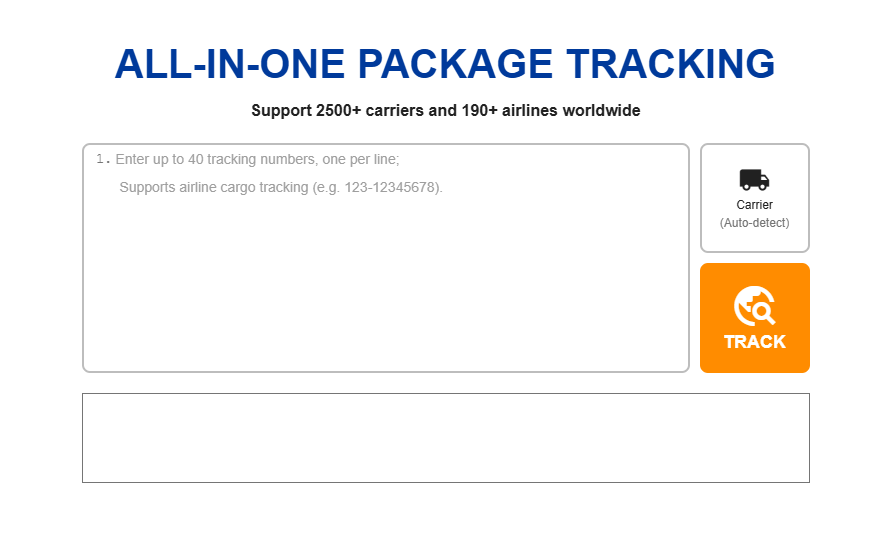Image resolution: width=893 pixels, height=537 pixels.
Task: Focus the tracking numbers text area
Action: [x=386, y=258]
